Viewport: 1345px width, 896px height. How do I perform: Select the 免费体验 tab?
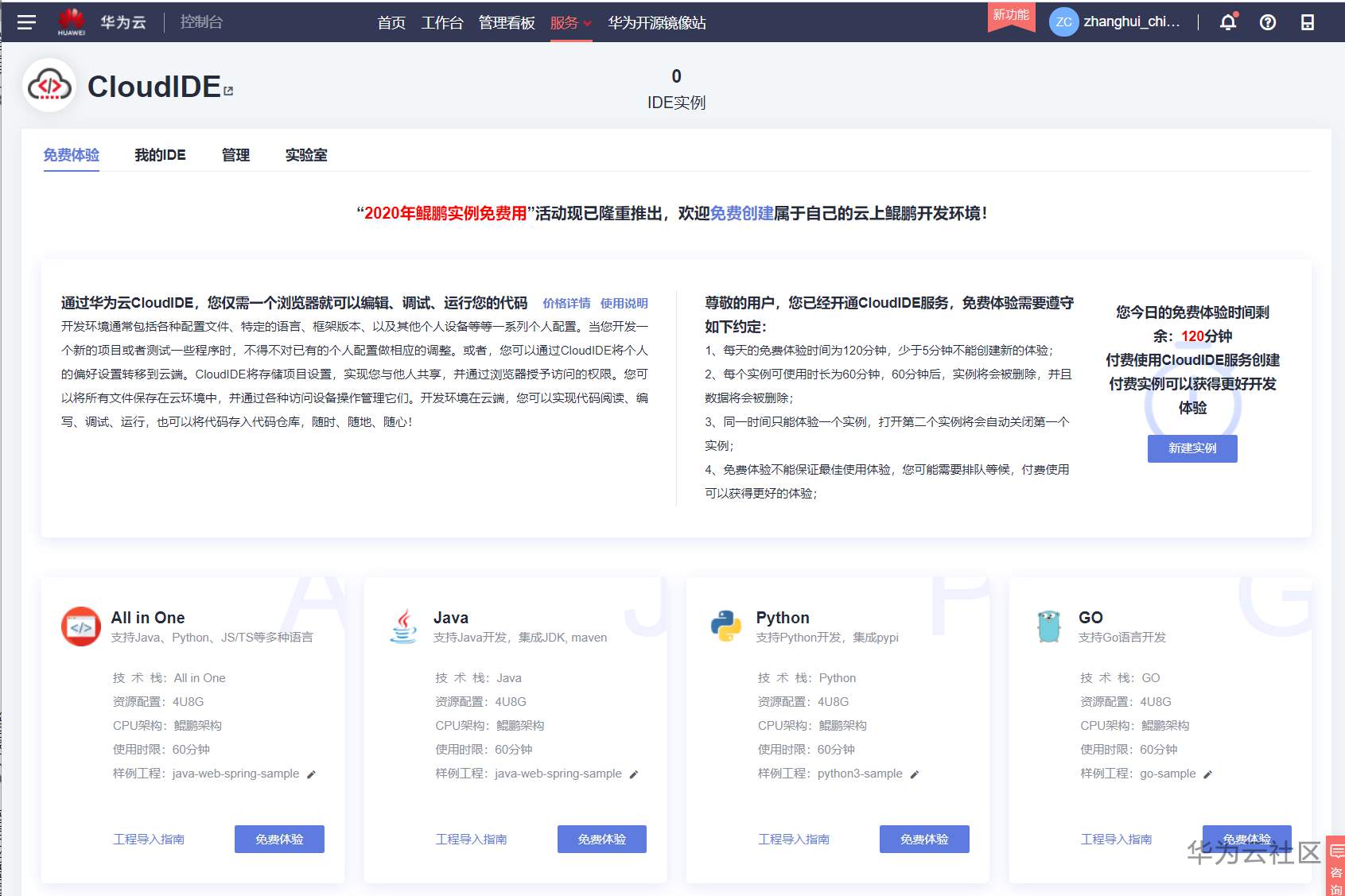[x=72, y=155]
